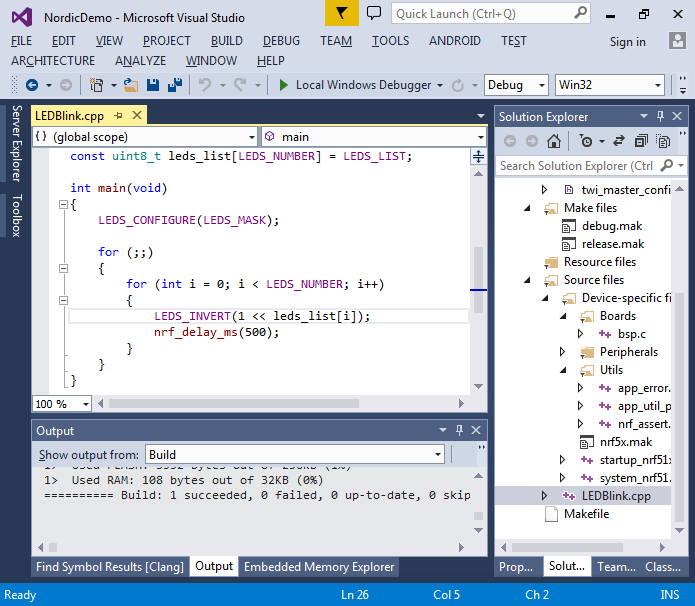Click Sign in link

[627, 42]
